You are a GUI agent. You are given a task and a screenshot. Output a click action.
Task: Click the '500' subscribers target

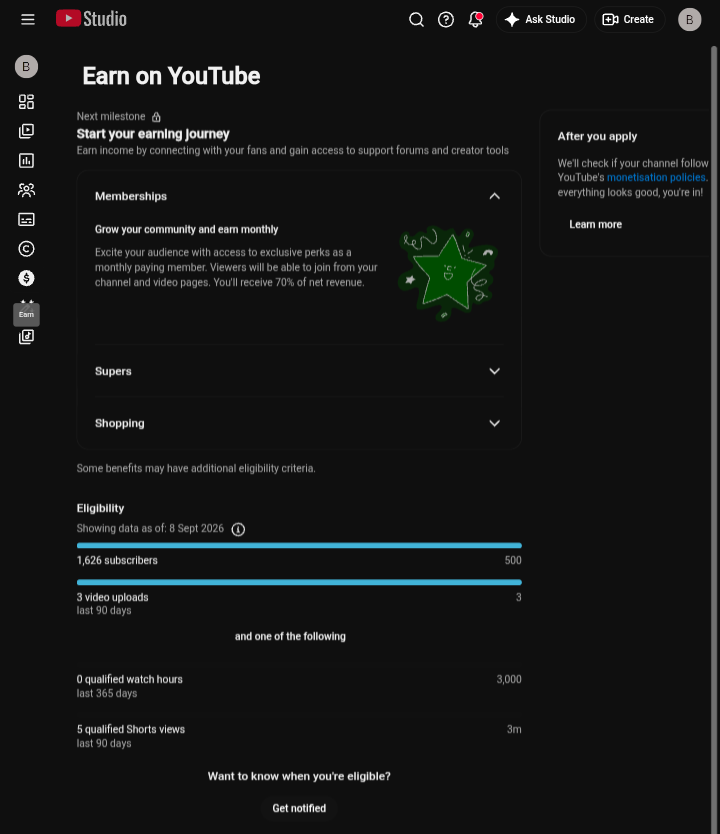point(513,561)
